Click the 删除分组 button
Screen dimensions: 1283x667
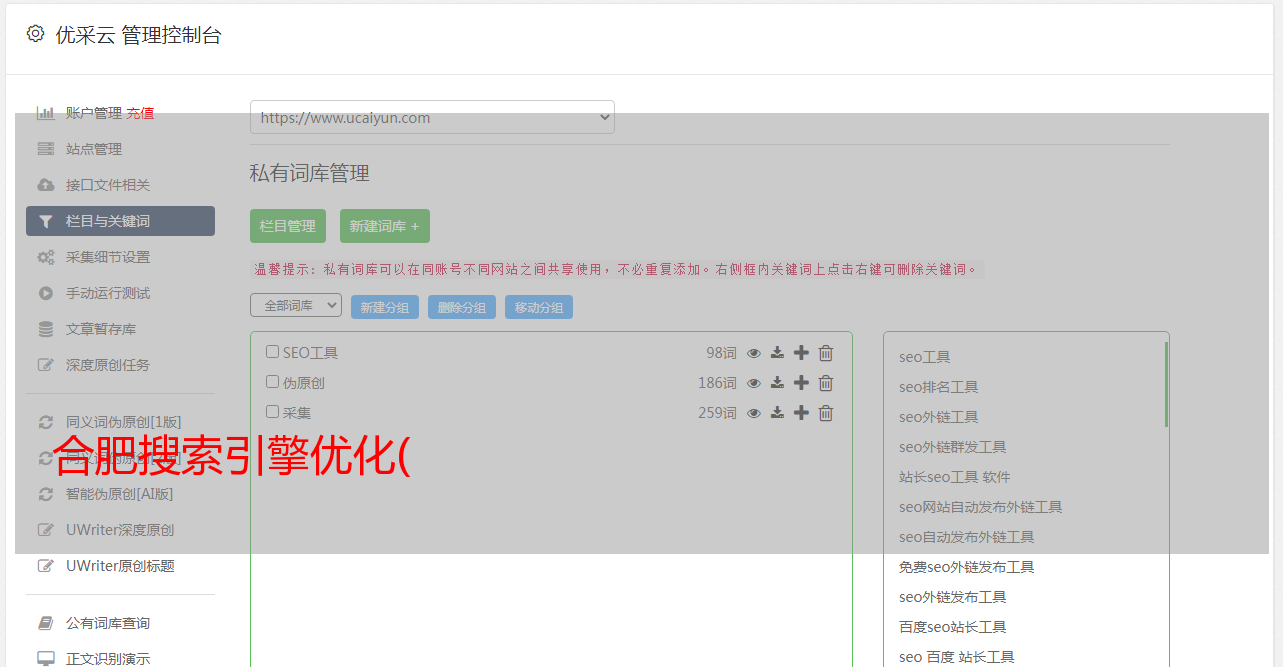coord(462,308)
